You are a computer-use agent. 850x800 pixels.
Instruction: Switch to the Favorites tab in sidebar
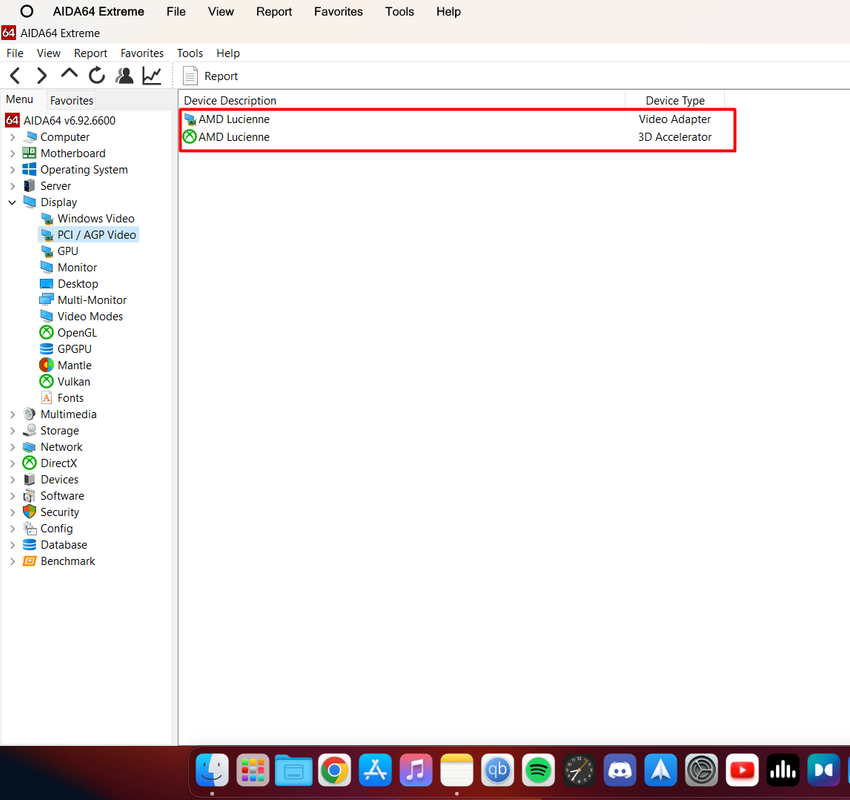pos(72,100)
